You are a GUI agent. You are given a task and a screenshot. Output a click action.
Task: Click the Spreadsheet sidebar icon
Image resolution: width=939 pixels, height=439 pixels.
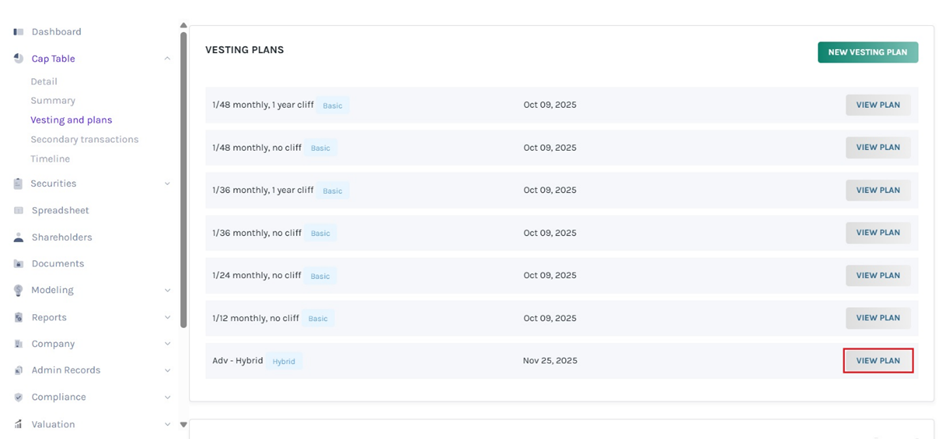tap(18, 211)
